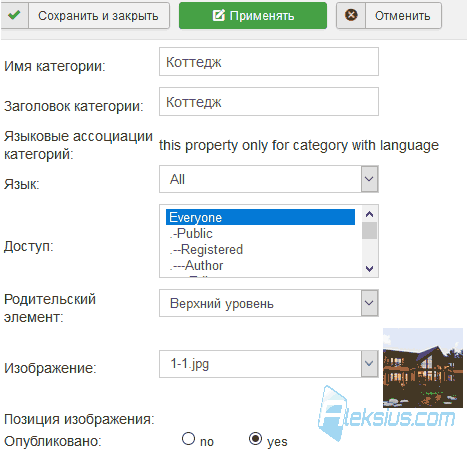Select '.-Public' in access list
The height and width of the screenshot is (452, 467).
(260, 233)
